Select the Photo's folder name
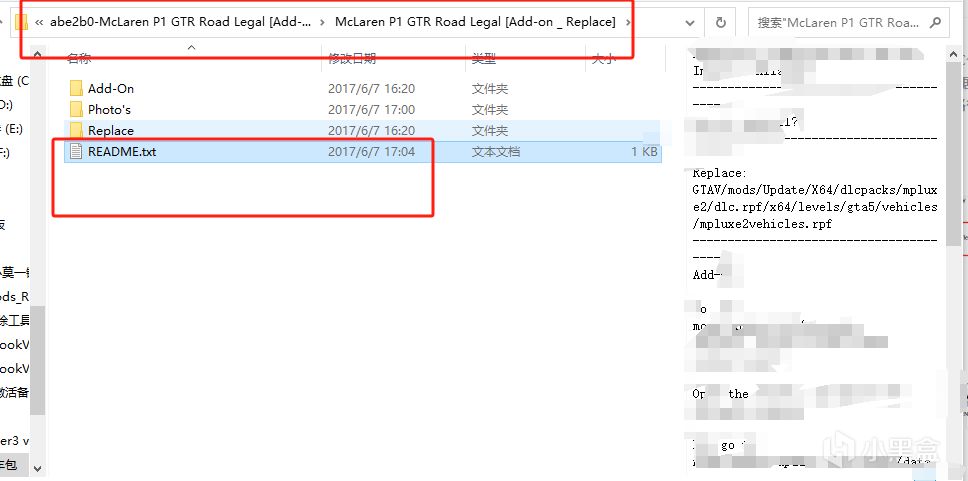The width and height of the screenshot is (968, 481). point(109,109)
